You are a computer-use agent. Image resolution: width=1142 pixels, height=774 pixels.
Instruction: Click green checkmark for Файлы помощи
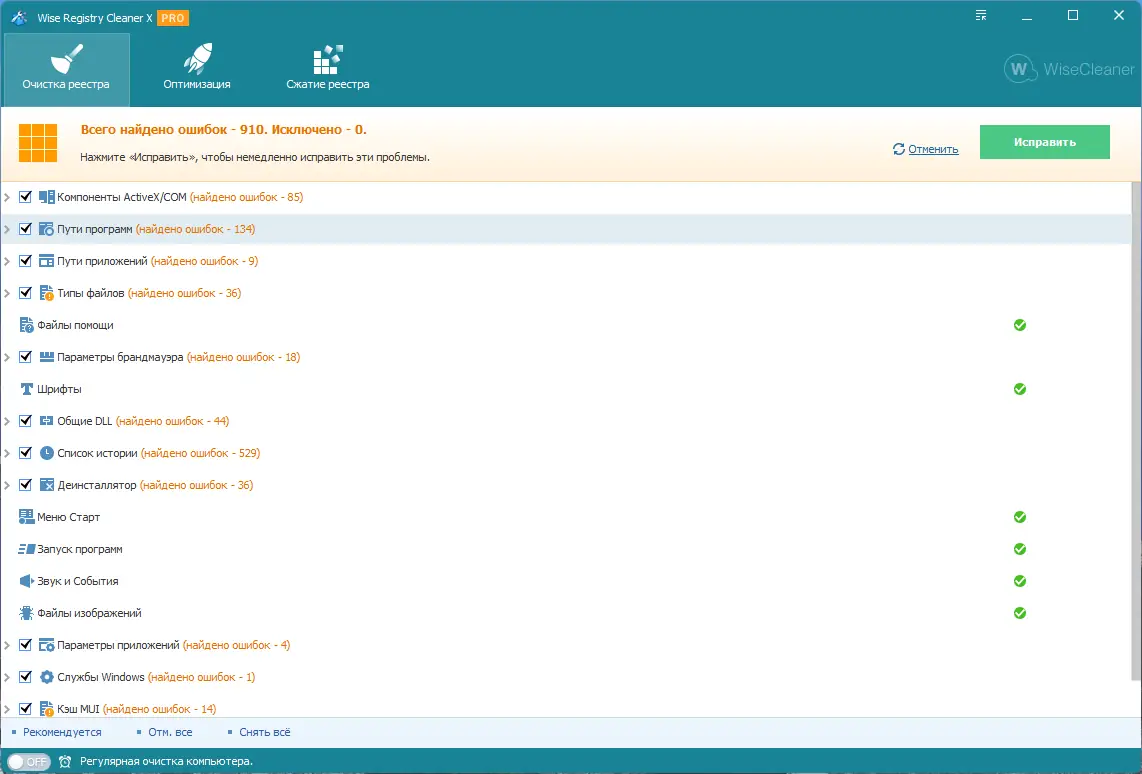[1020, 325]
